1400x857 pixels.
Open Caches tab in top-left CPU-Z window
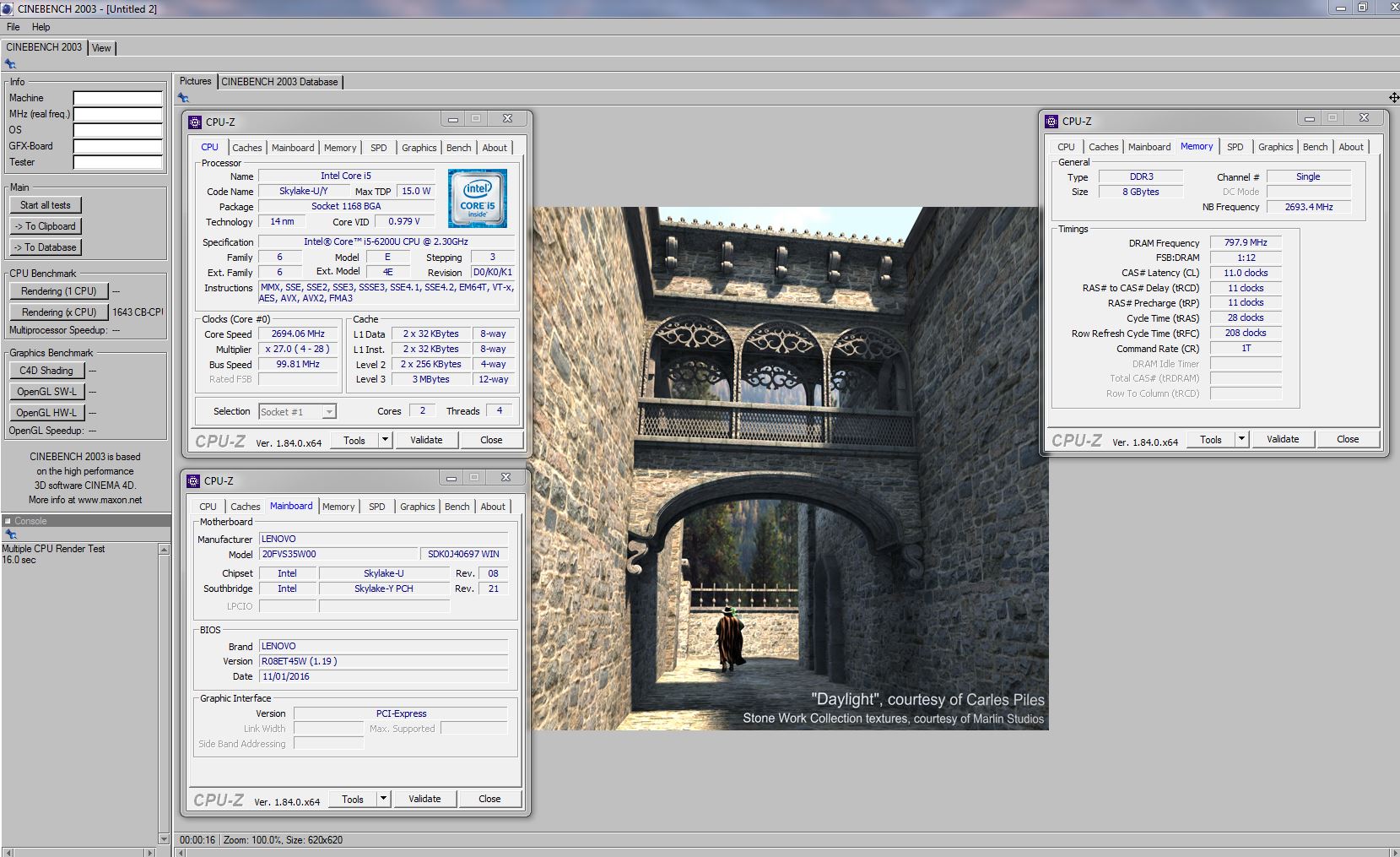(x=246, y=148)
